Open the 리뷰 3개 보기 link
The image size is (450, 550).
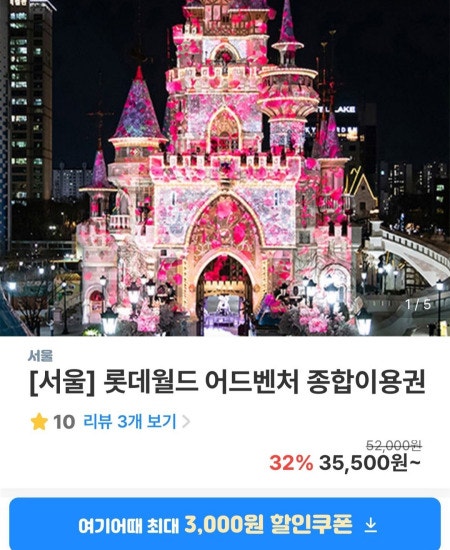[x=129, y=421]
